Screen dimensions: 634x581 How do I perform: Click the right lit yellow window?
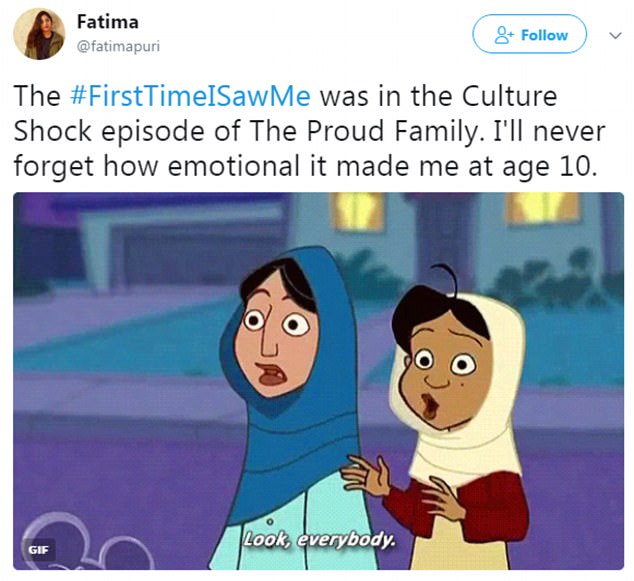[543, 207]
